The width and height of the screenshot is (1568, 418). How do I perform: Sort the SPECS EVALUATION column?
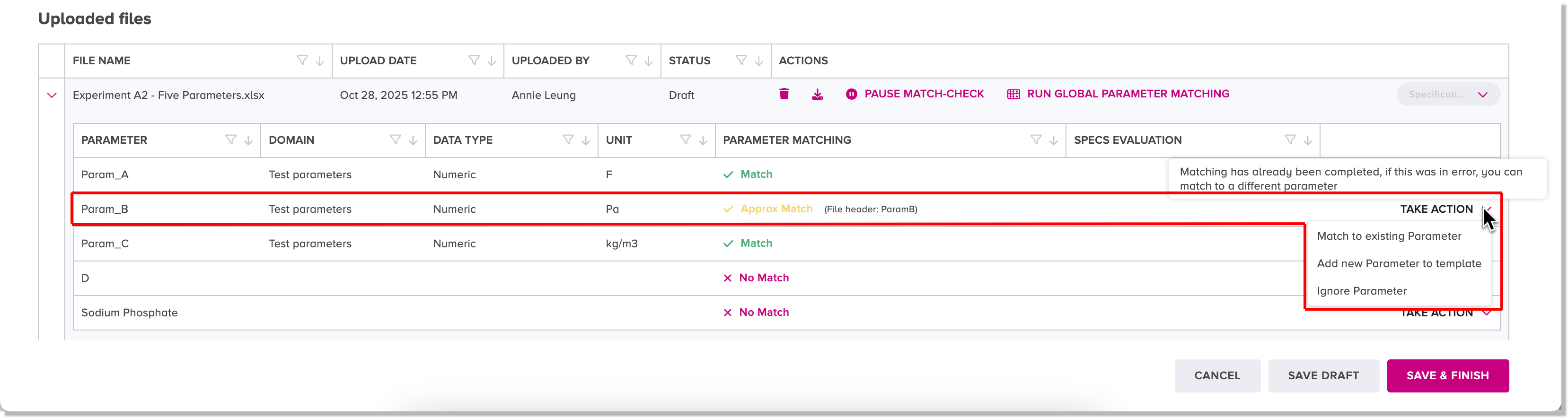point(1307,139)
